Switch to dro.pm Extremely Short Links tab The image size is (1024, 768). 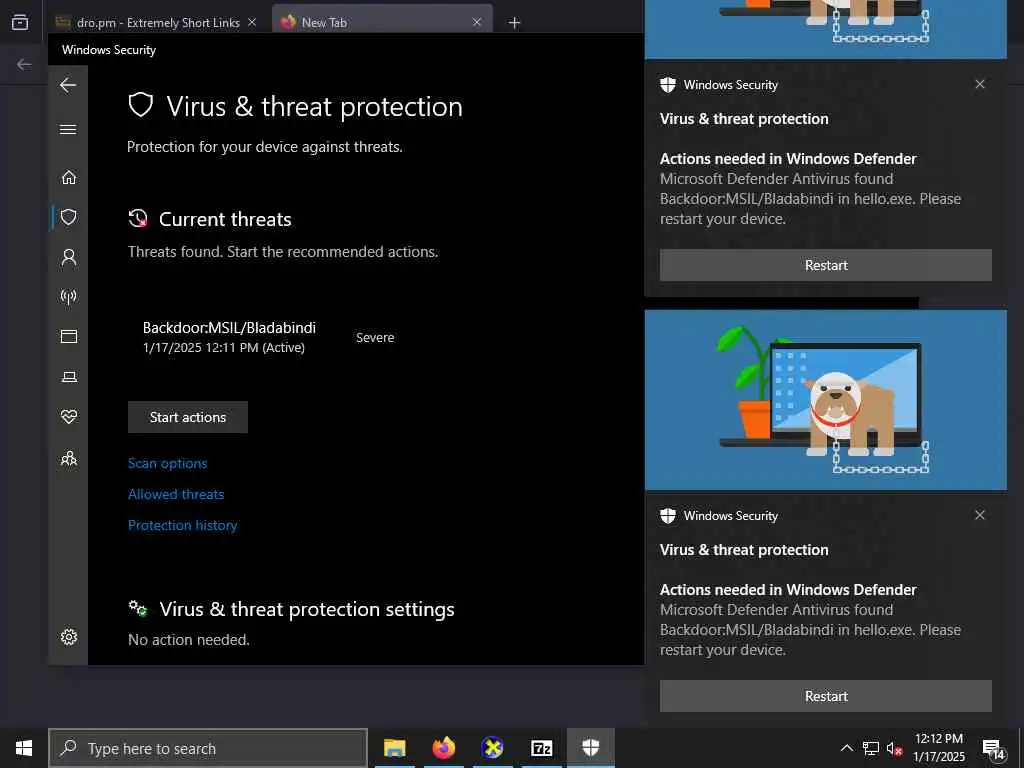tap(157, 23)
